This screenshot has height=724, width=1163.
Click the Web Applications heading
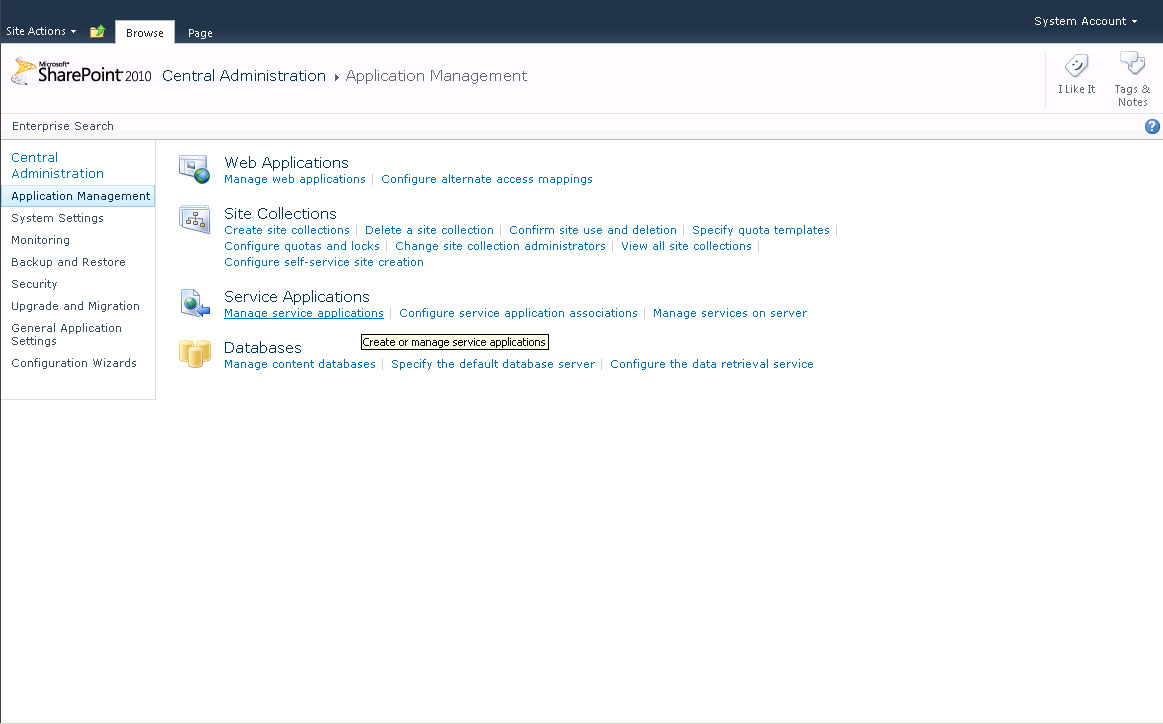tap(286, 162)
